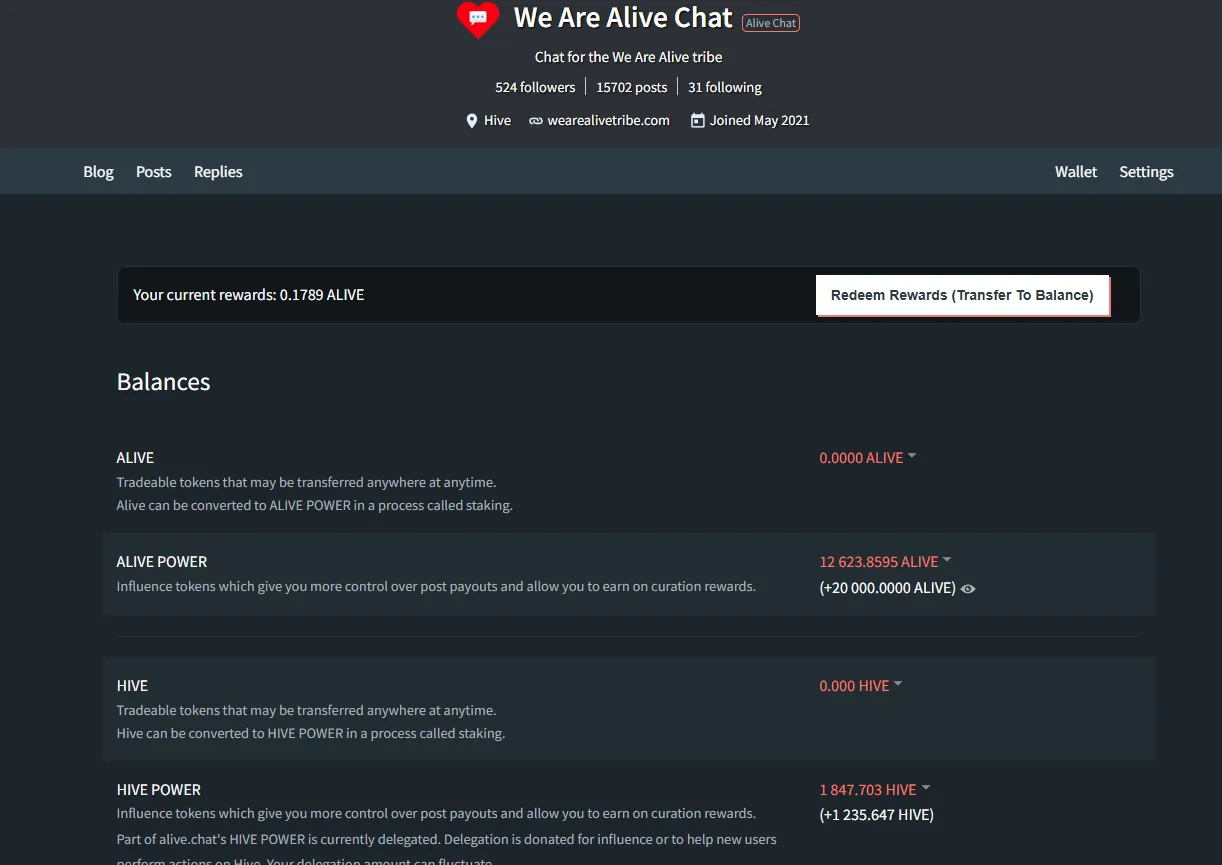Click the red heart chat avatar
The width and height of the screenshot is (1222, 865).
(478, 19)
